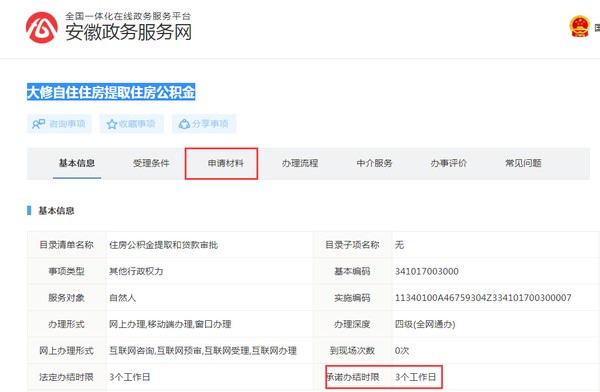The width and height of the screenshot is (600, 392).
Task: Click the 实施编码 label cell
Action: (352, 298)
